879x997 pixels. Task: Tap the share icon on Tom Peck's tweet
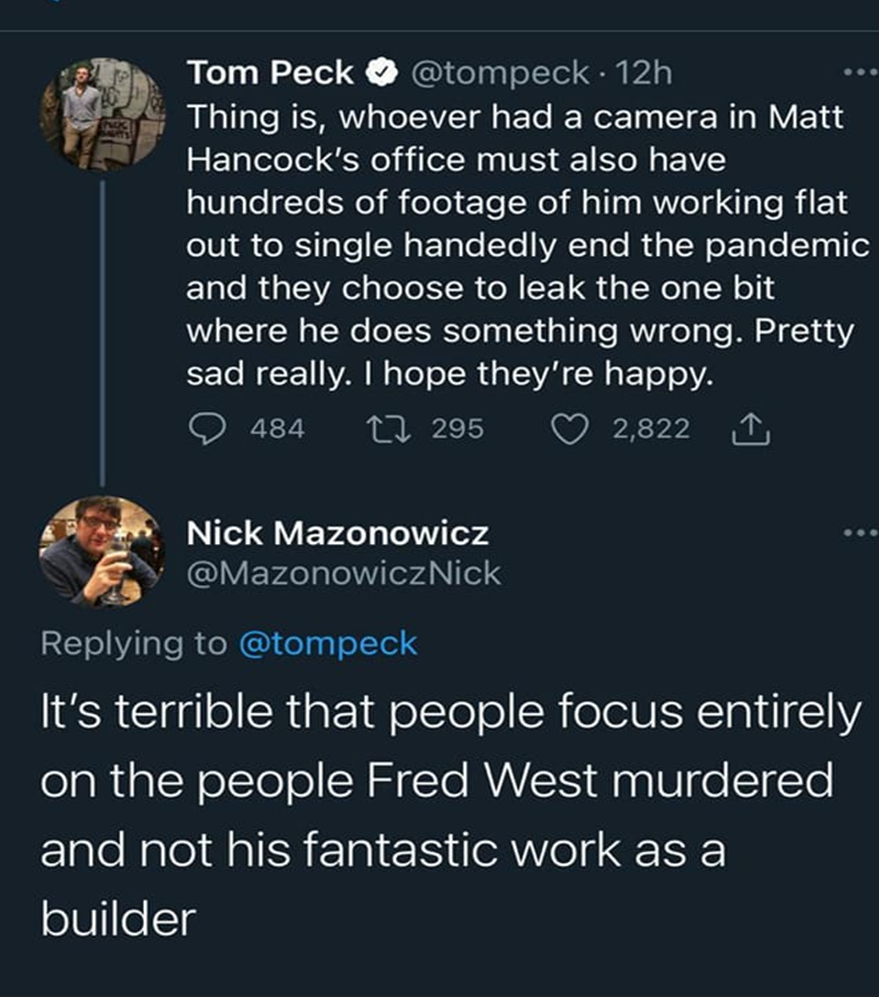pyautogui.click(x=745, y=429)
